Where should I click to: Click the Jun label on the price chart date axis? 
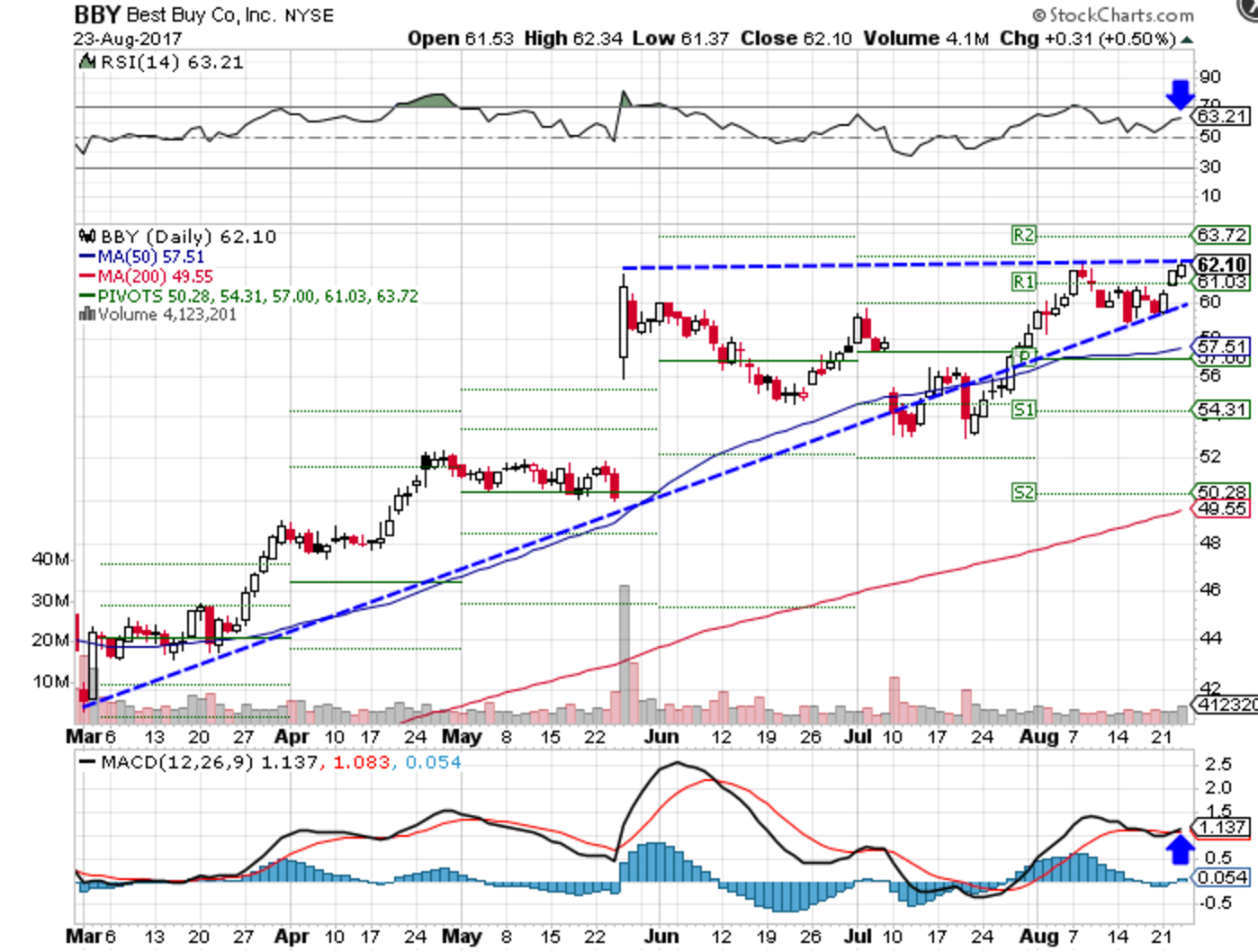click(x=661, y=737)
